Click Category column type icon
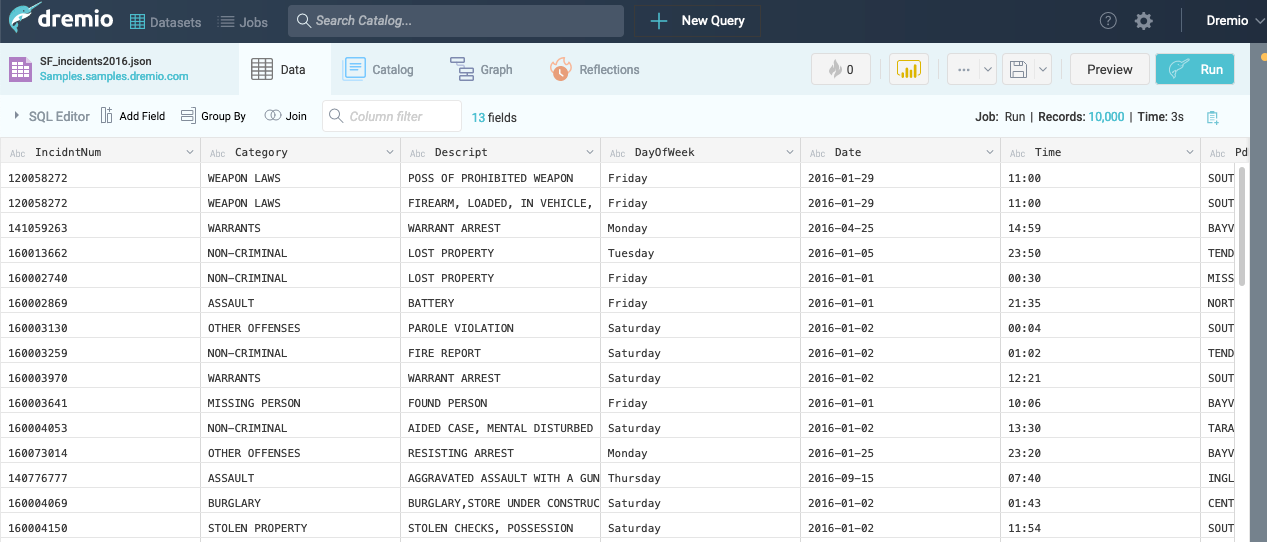This screenshot has height=542, width=1267. coord(217,153)
